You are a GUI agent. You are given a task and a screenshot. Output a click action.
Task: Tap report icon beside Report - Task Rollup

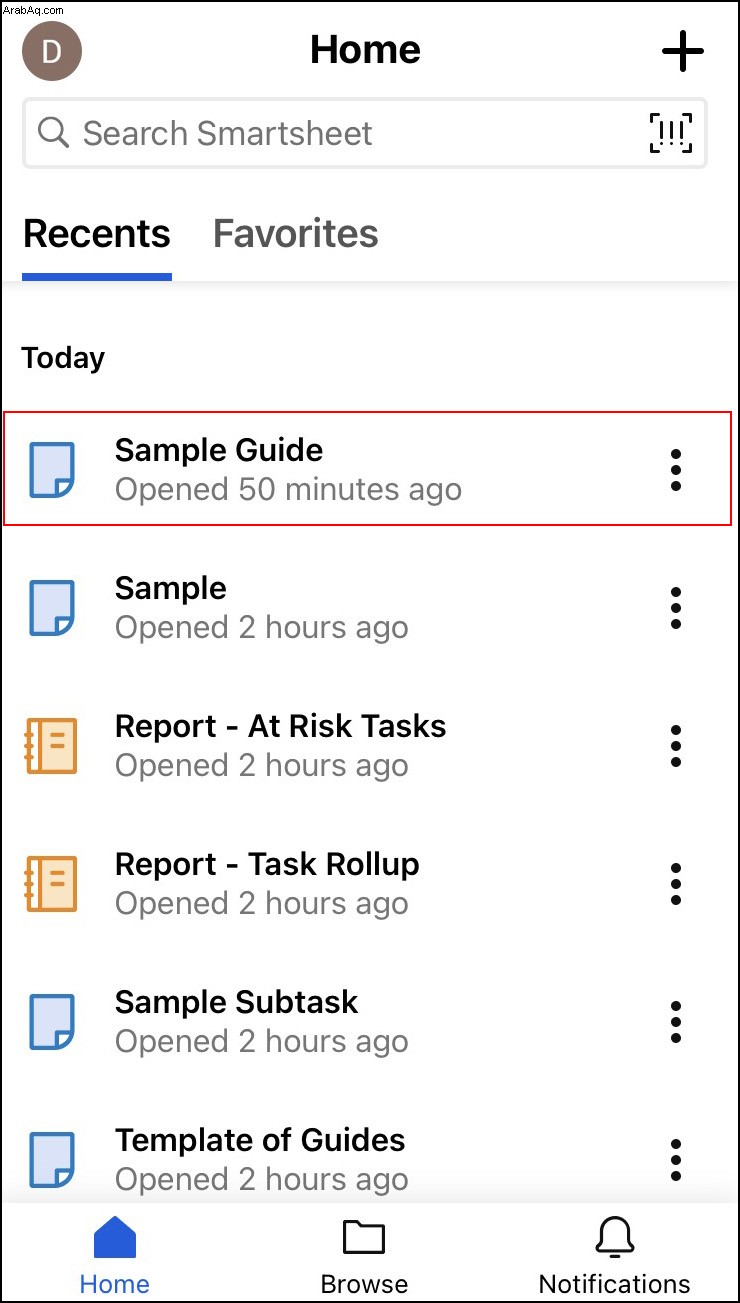(51, 884)
